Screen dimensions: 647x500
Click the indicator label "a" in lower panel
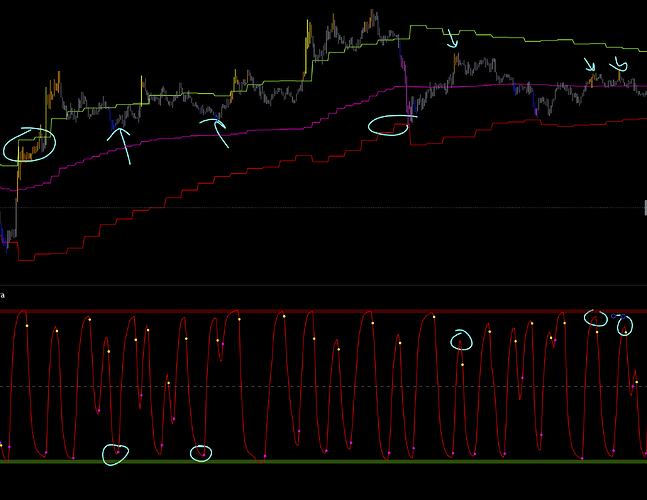pyautogui.click(x=3, y=295)
